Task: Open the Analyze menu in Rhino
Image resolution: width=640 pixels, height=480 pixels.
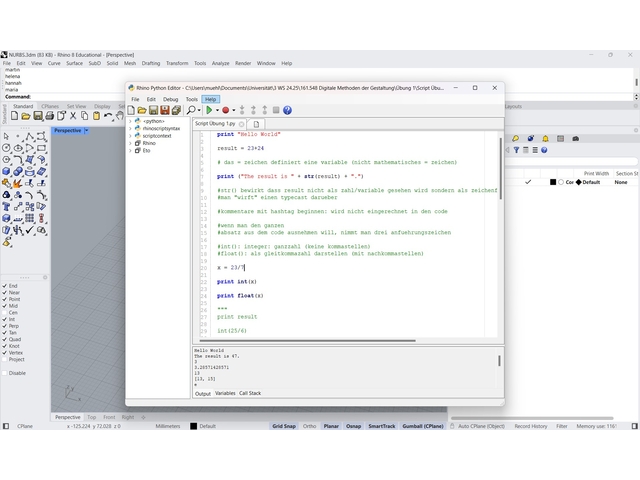Action: [220, 63]
